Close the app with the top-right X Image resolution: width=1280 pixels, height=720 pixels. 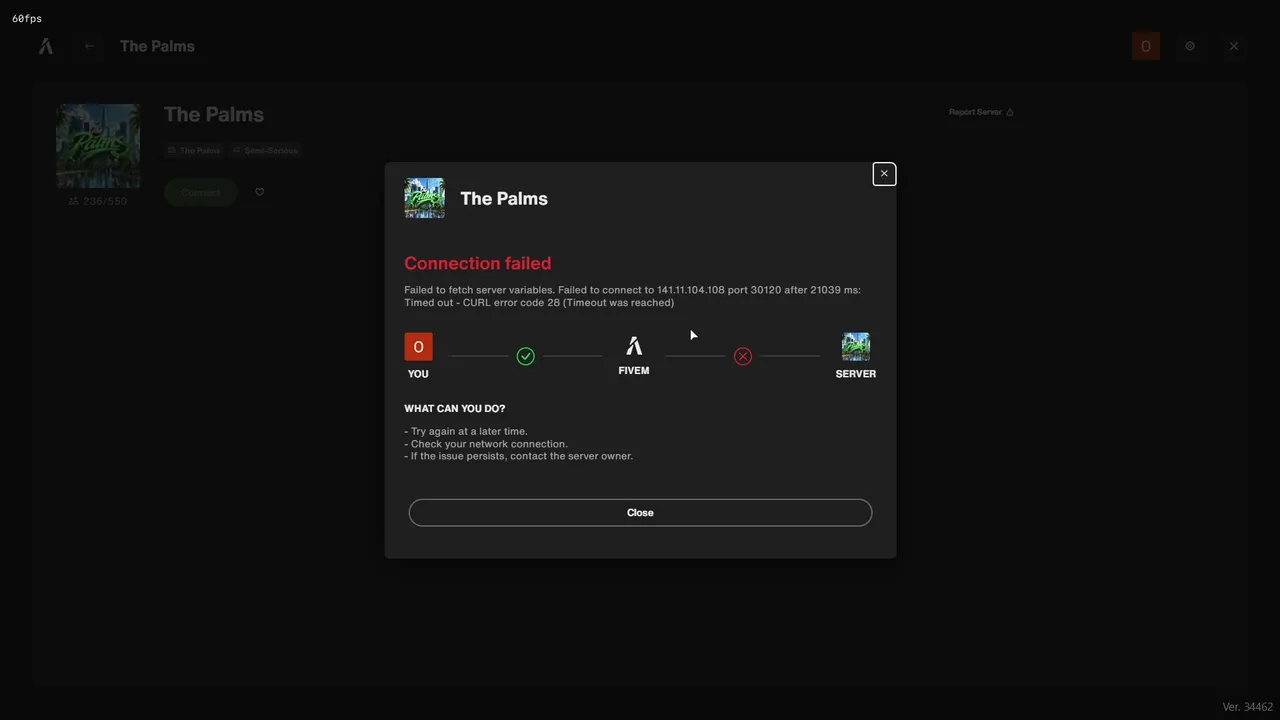1234,46
